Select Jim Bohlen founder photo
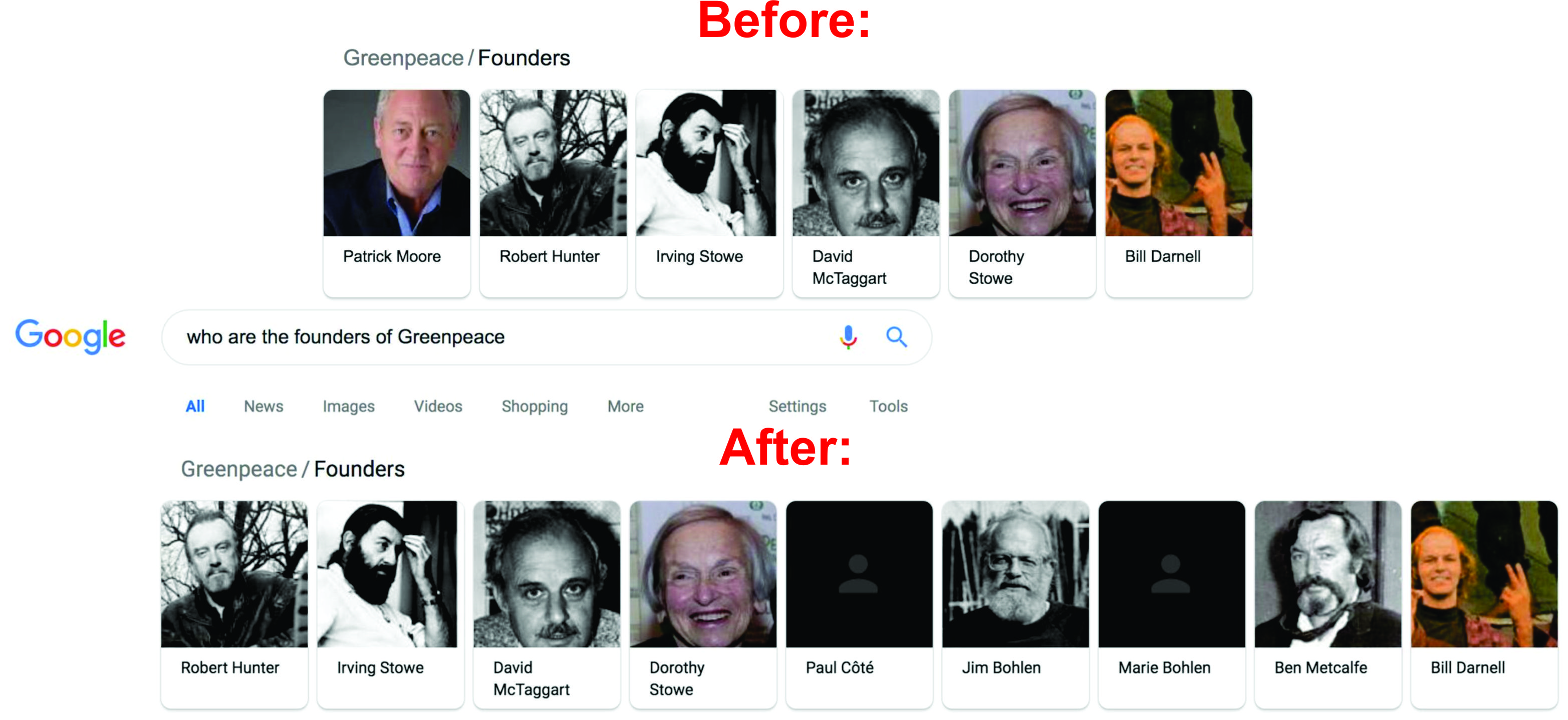The image size is (1568, 720). tap(1015, 573)
